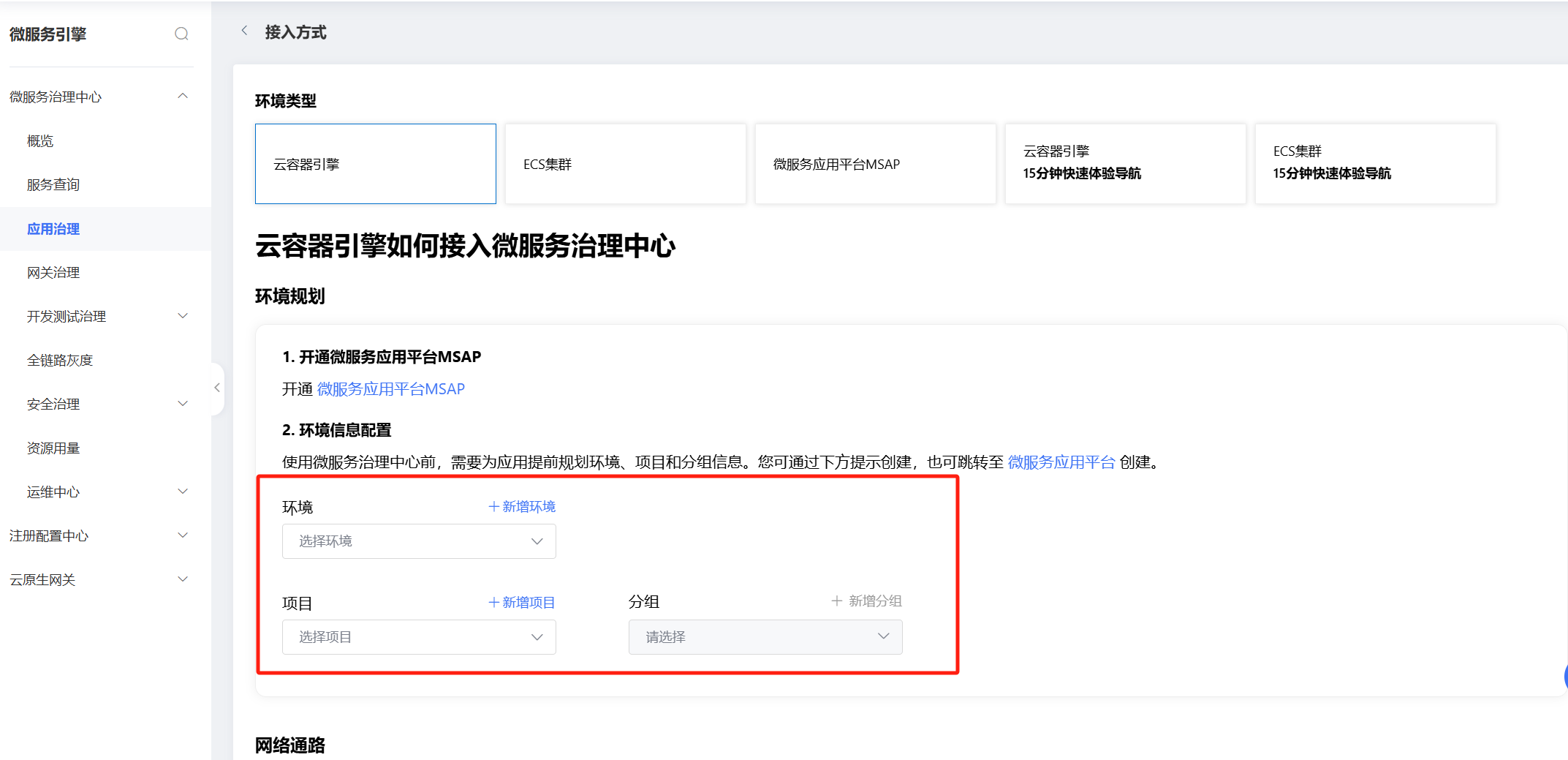
Task: Click the search icon in the sidebar header
Action: click(181, 34)
